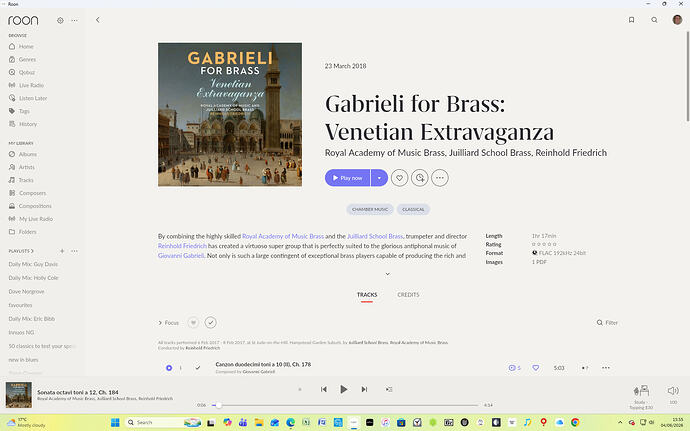Expand the album description chevron
The image size is (690, 431).
click(x=388, y=274)
